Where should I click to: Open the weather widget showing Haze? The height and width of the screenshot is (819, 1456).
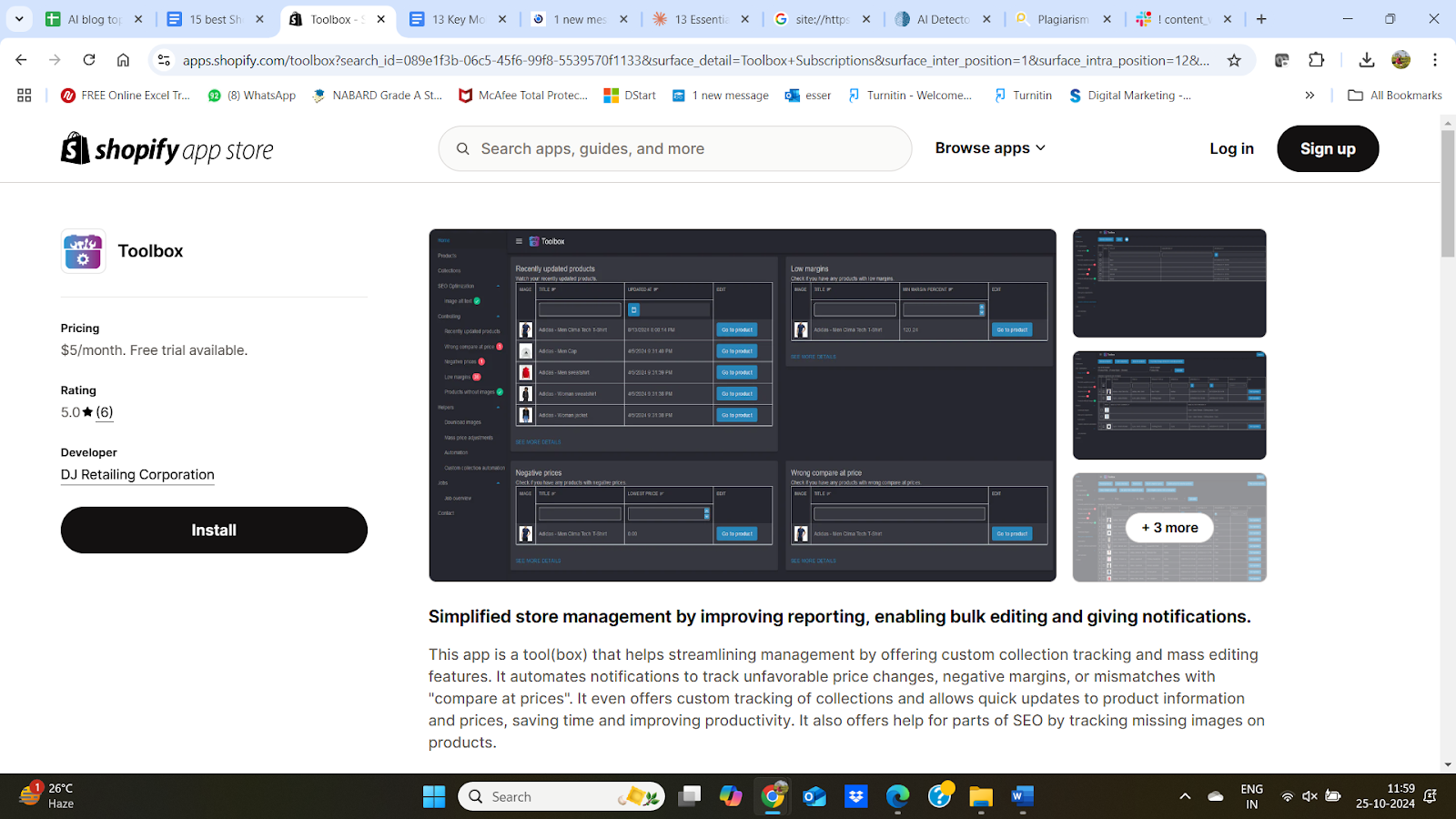pos(47,795)
